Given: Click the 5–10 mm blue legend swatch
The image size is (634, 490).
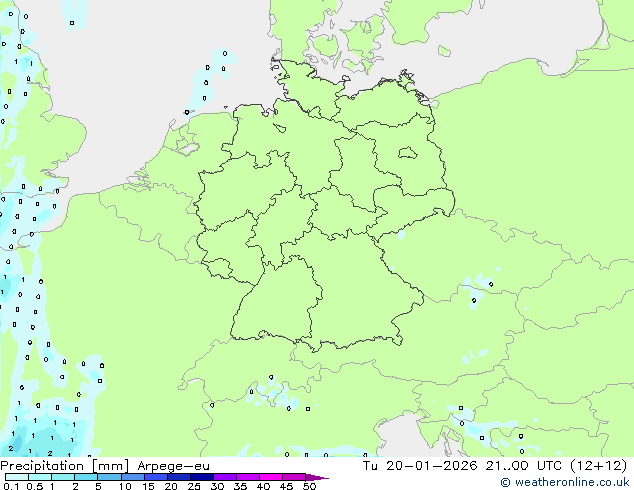Looking at the screenshot, I should click(x=109, y=477).
